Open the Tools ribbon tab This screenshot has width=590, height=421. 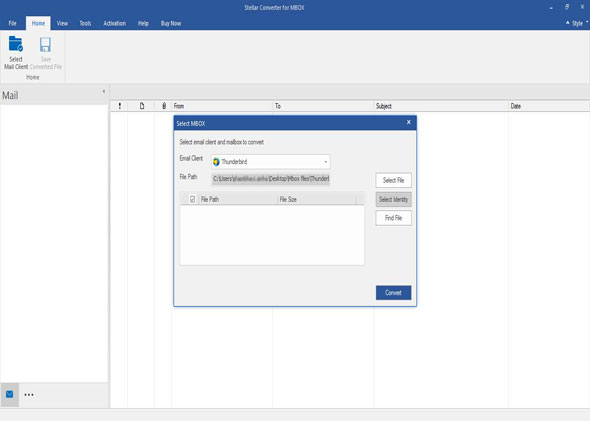[x=85, y=23]
